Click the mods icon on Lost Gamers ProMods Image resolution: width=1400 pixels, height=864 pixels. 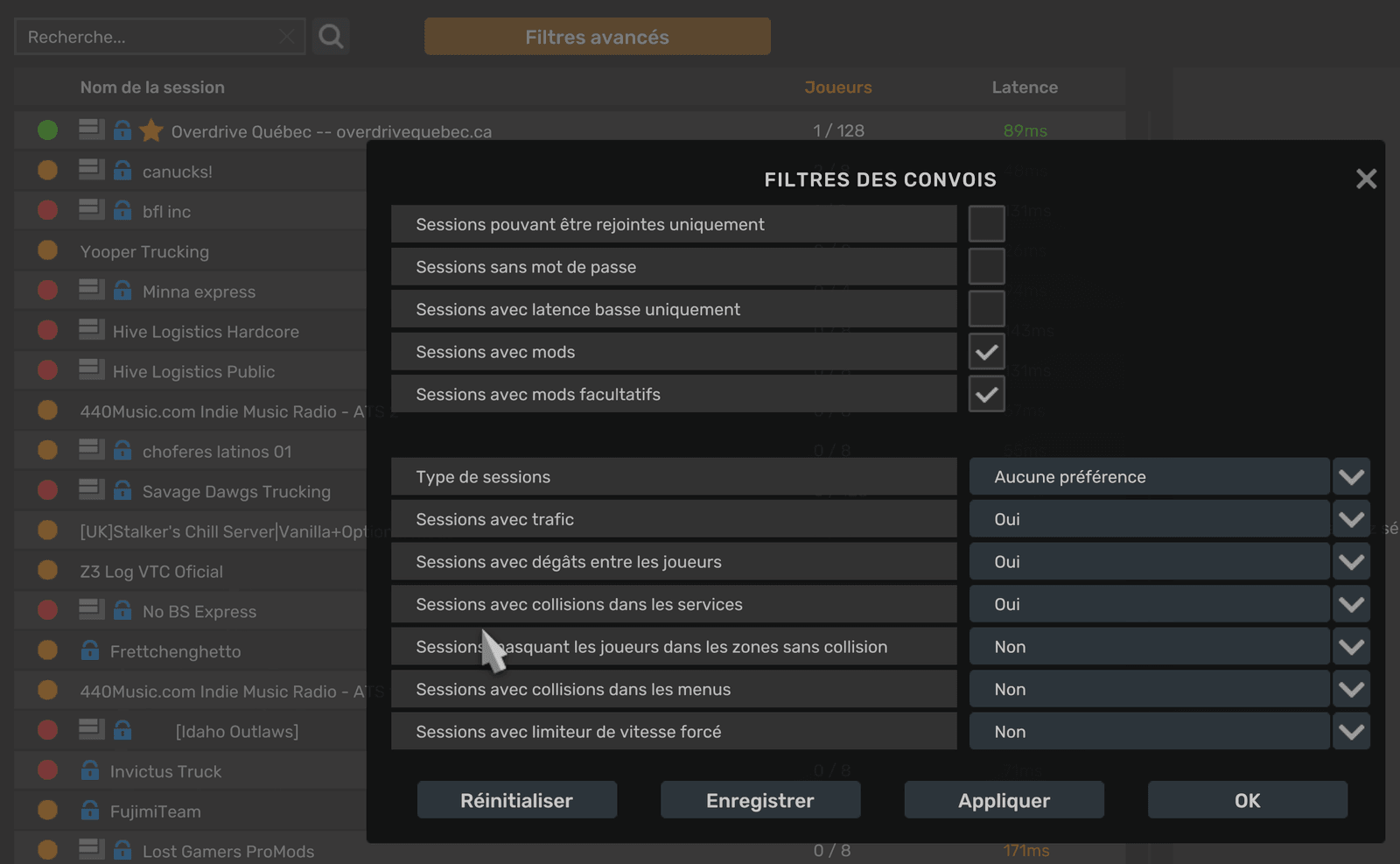click(x=91, y=848)
